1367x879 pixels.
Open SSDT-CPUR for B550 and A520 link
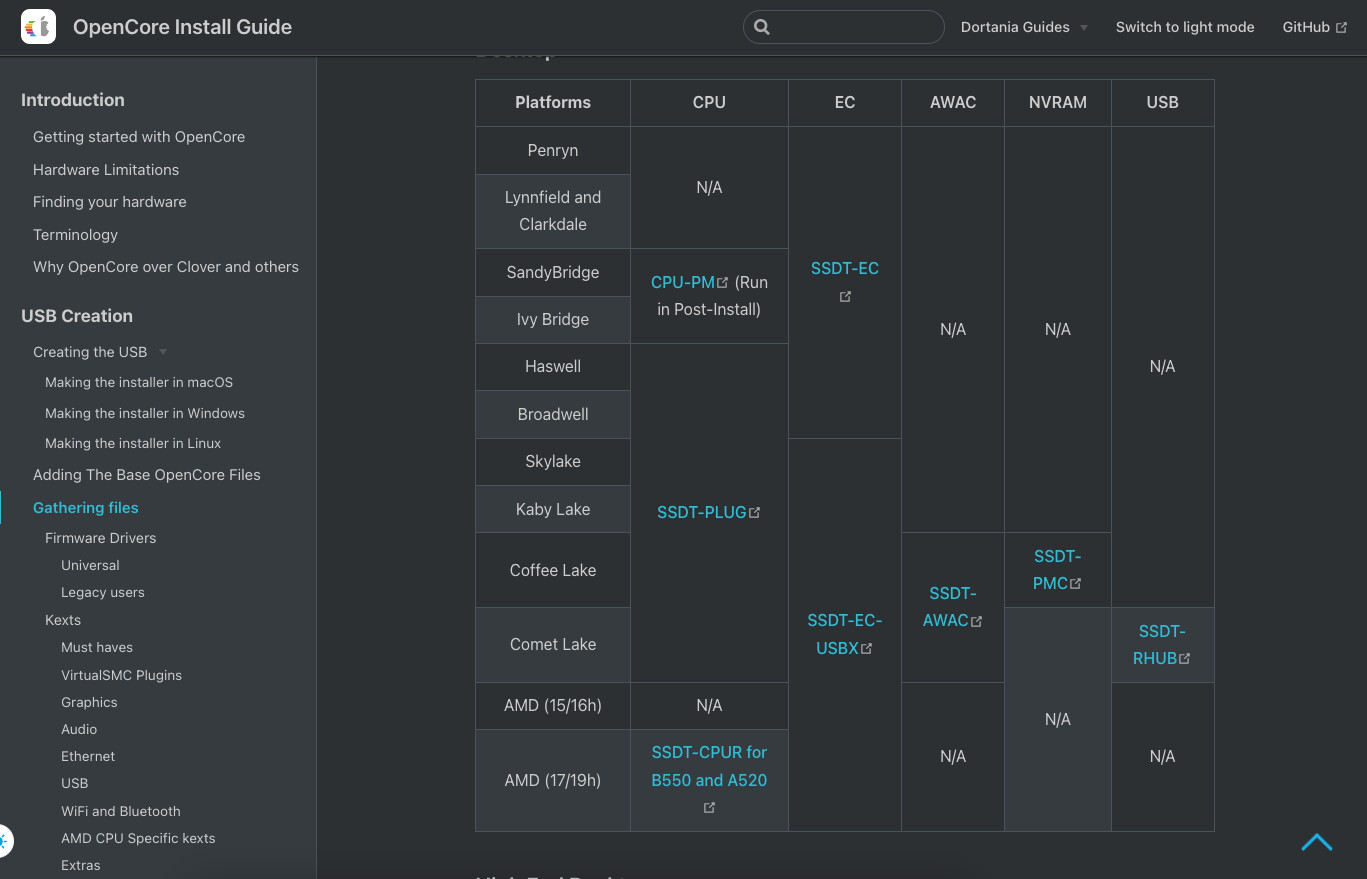pyautogui.click(x=709, y=766)
